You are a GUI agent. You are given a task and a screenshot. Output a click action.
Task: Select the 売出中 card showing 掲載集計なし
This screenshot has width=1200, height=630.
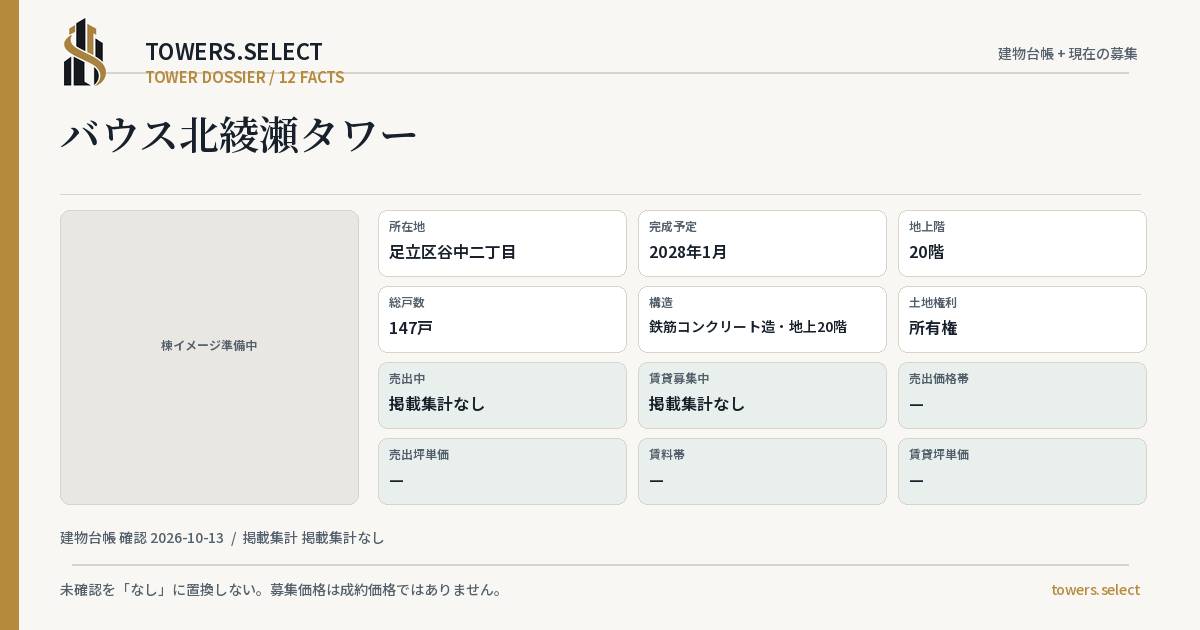502,395
